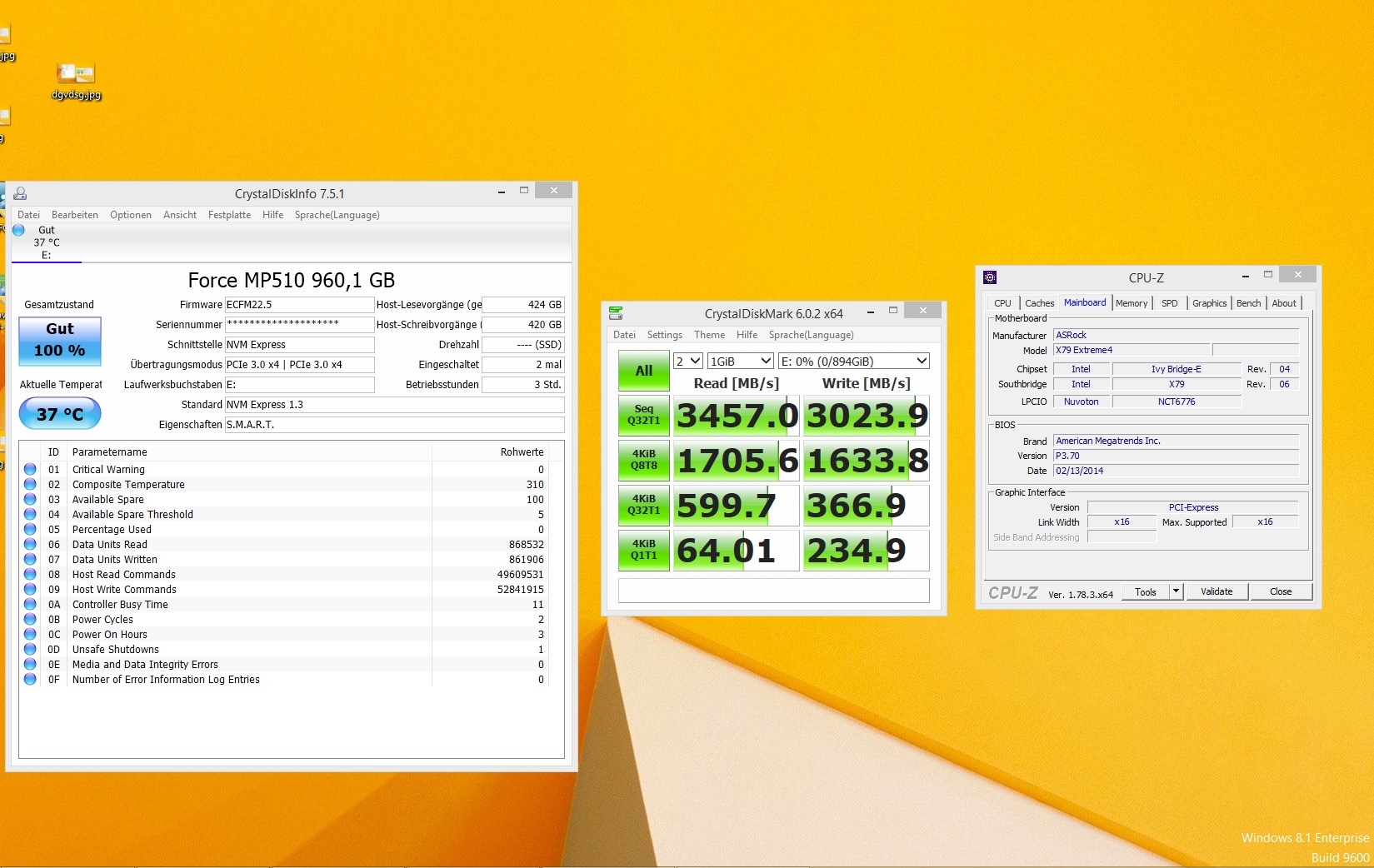Click Firmware field showing ECFM22.5

point(299,305)
